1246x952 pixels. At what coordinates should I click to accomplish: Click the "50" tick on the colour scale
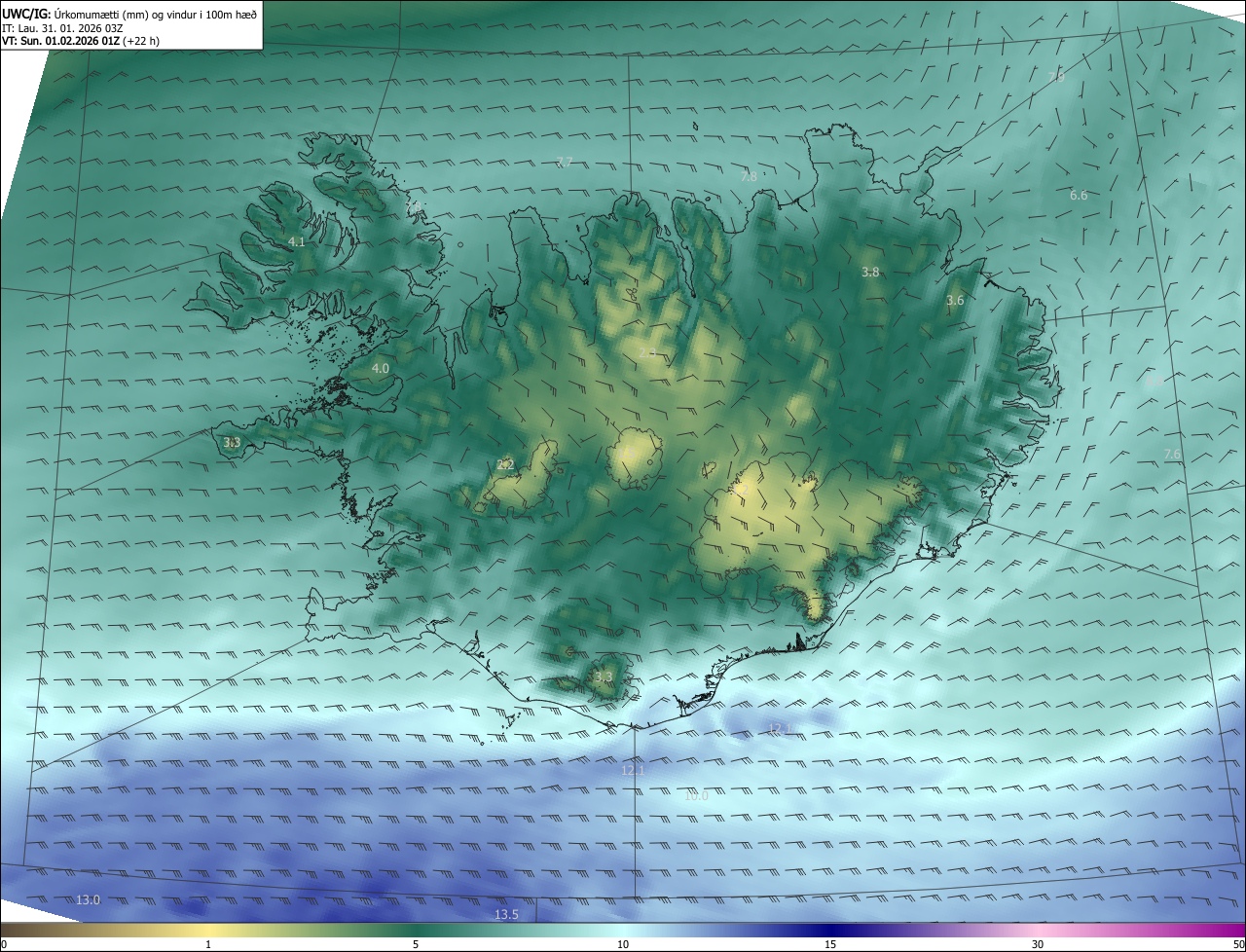point(1238,944)
